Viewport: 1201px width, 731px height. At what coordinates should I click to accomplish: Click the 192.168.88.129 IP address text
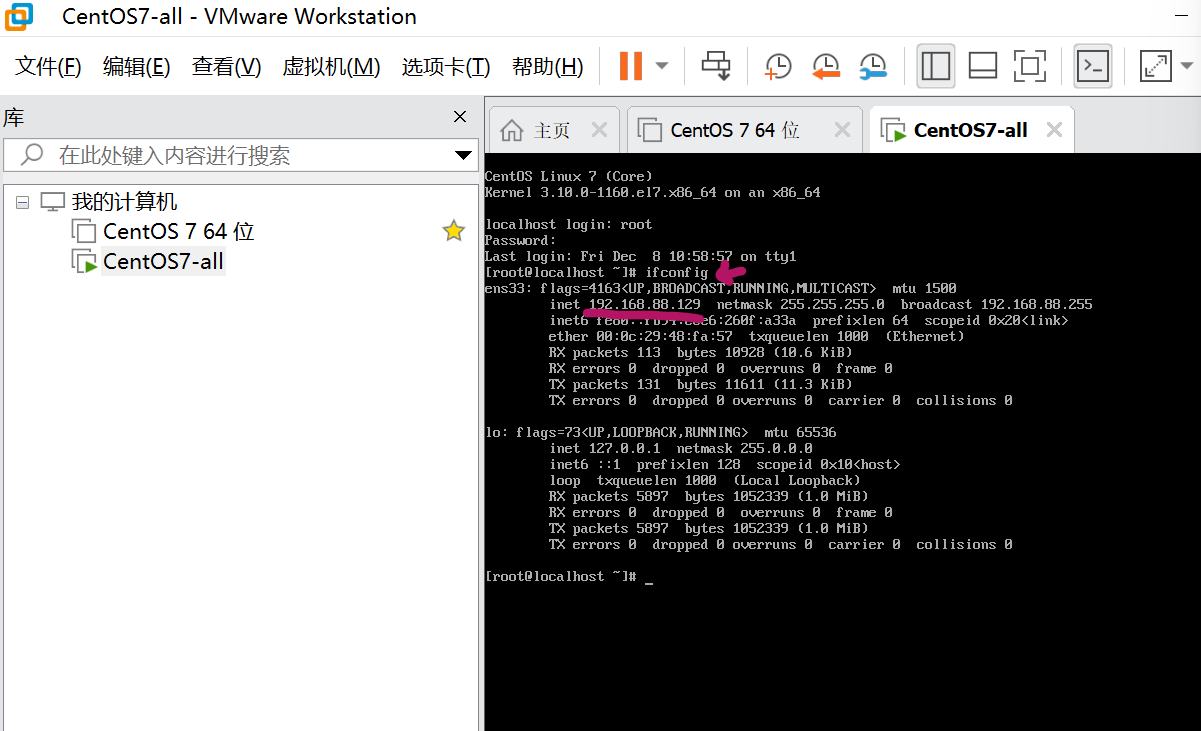point(644,304)
